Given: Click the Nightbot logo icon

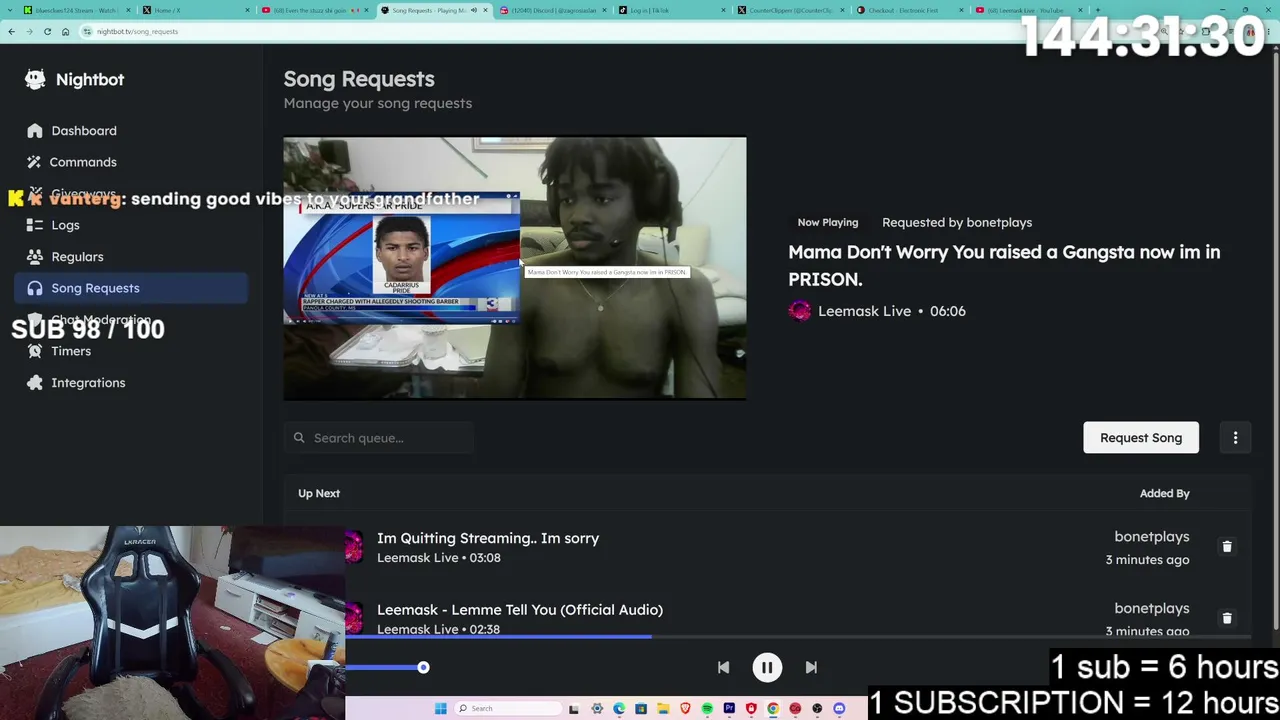Looking at the screenshot, I should (x=35, y=79).
